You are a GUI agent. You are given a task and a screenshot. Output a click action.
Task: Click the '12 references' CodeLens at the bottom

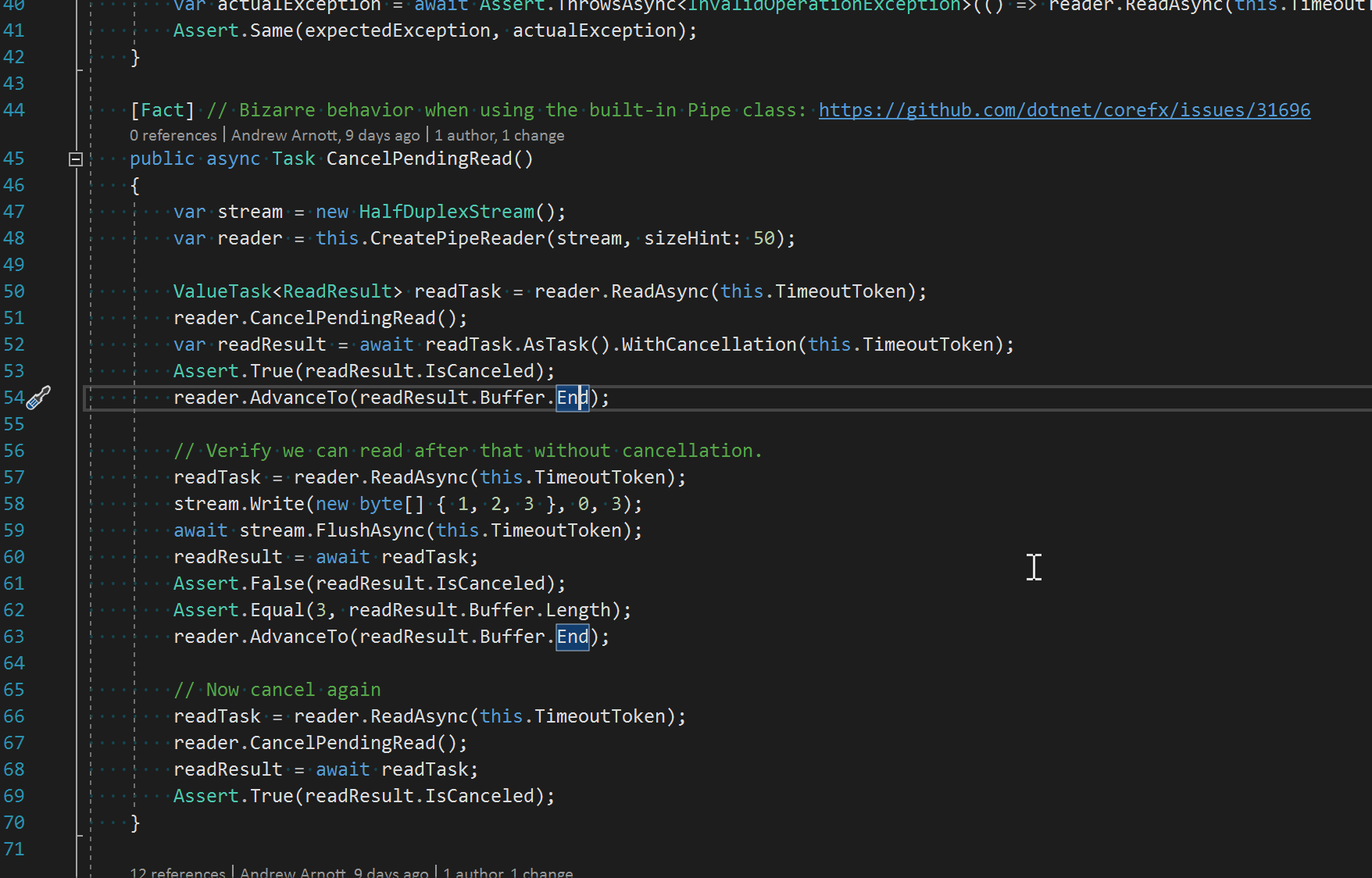tap(177, 872)
